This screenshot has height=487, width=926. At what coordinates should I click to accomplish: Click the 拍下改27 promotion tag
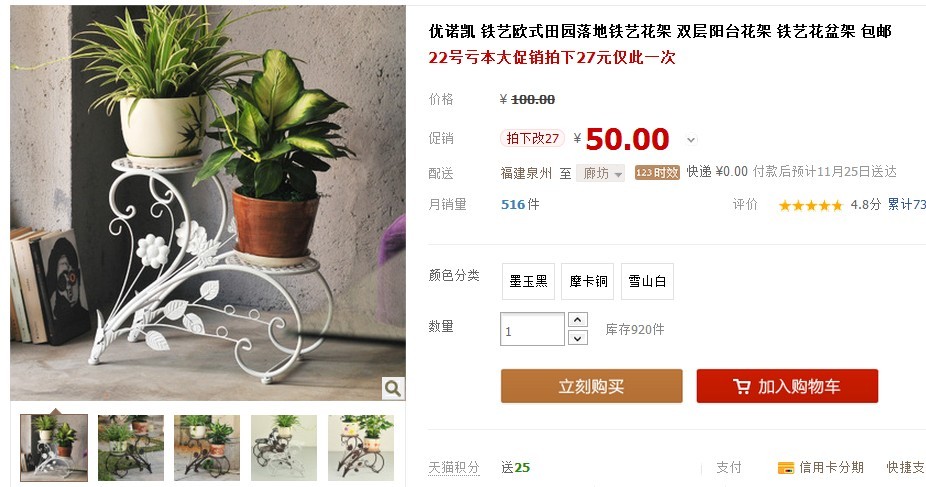point(533,138)
